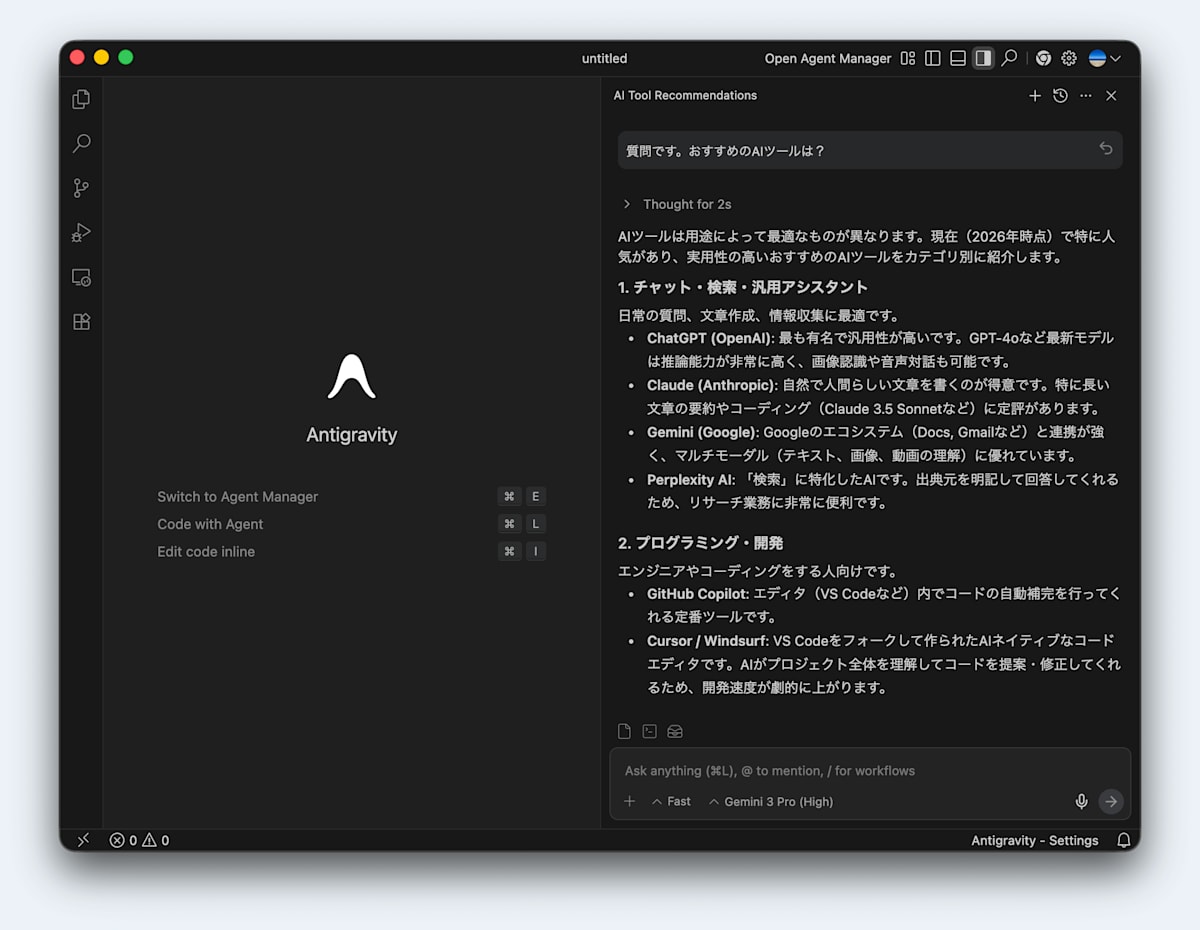Viewport: 1200px width, 930px height.
Task: Click the remote window icon in status bar
Action: click(83, 840)
